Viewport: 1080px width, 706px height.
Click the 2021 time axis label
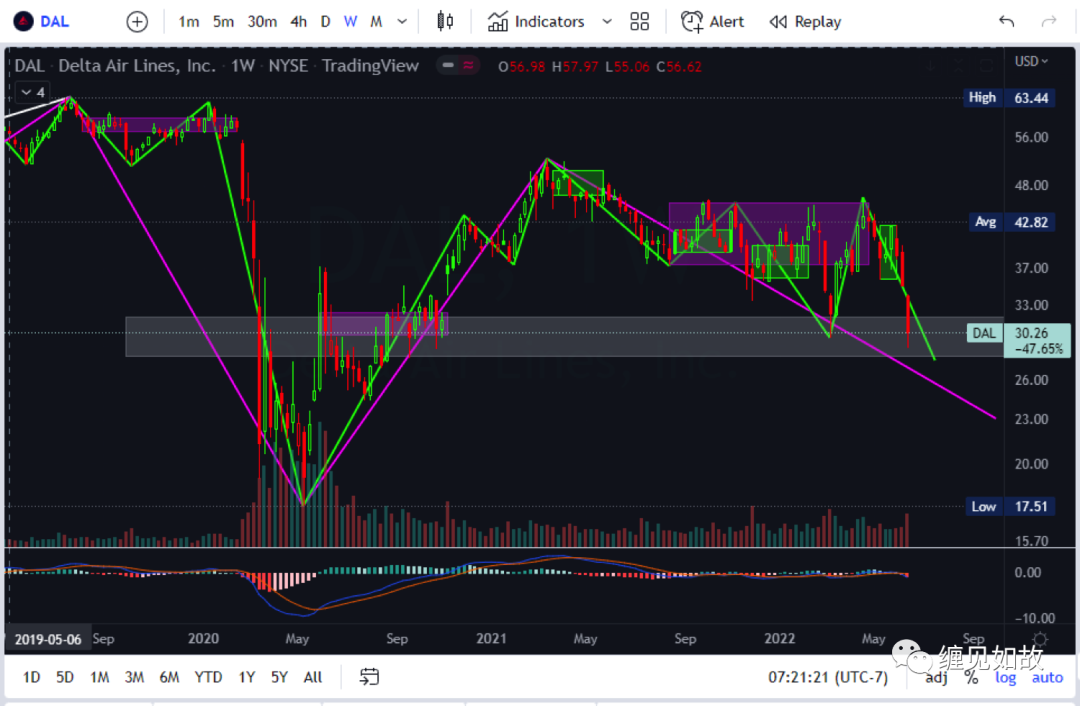tap(491, 639)
